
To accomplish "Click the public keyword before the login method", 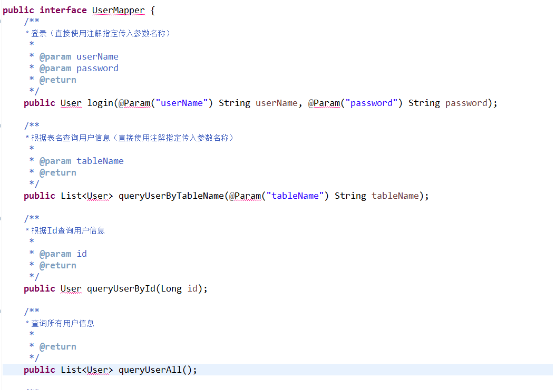I will tap(40, 103).
